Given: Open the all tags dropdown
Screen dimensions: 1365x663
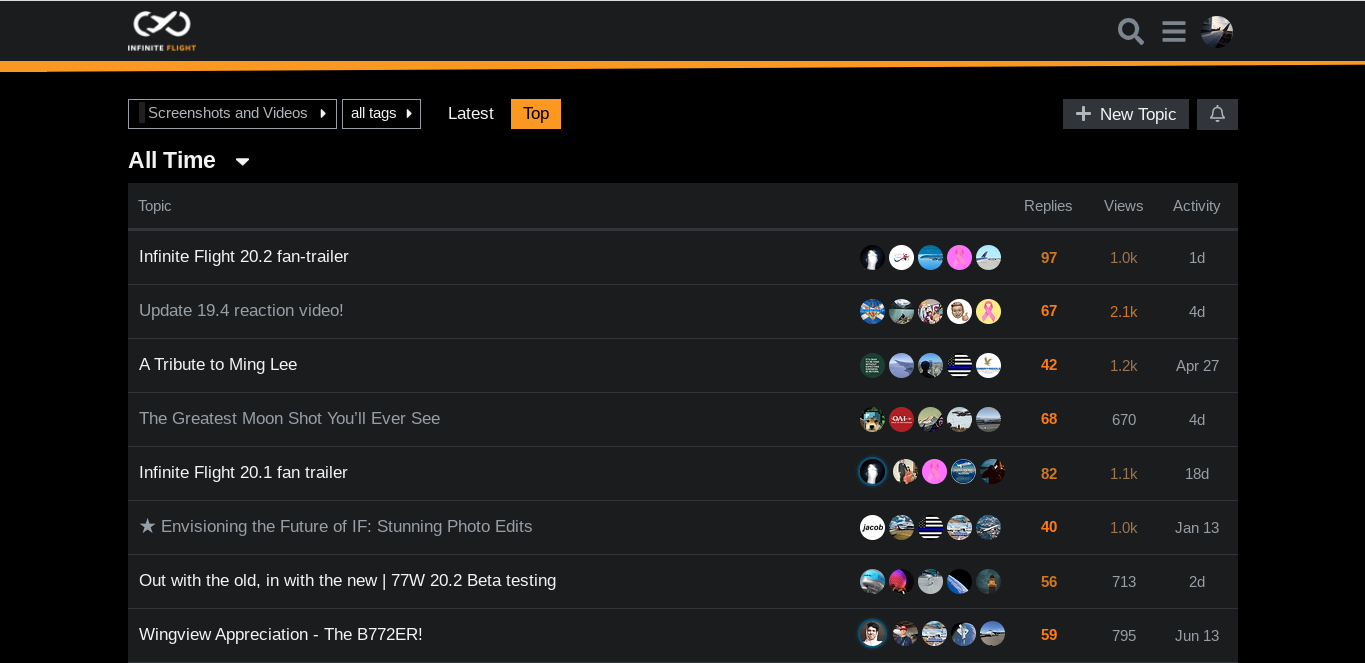Looking at the screenshot, I should point(381,114).
